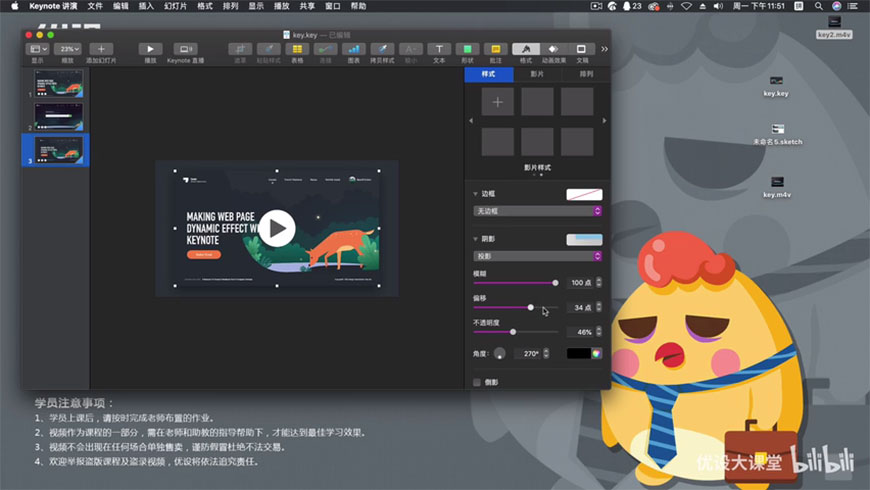Select key.key file on desktop
Viewport: 870px width, 490px height.
coord(776,86)
